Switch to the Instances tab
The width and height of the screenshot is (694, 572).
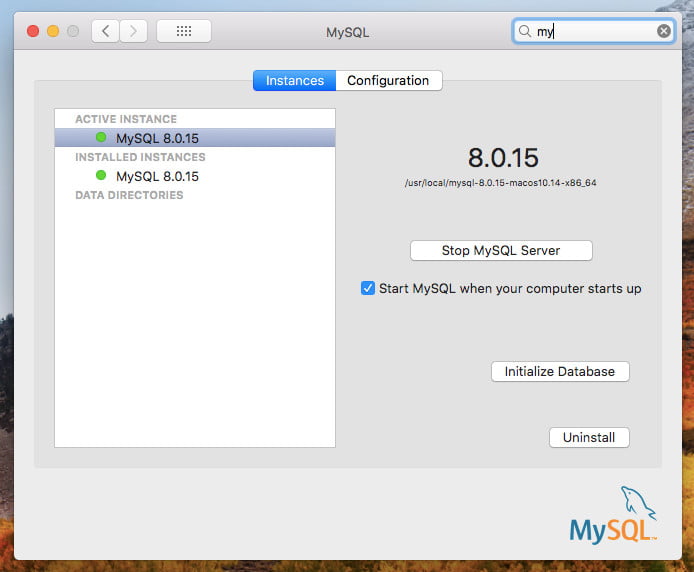[x=294, y=81]
